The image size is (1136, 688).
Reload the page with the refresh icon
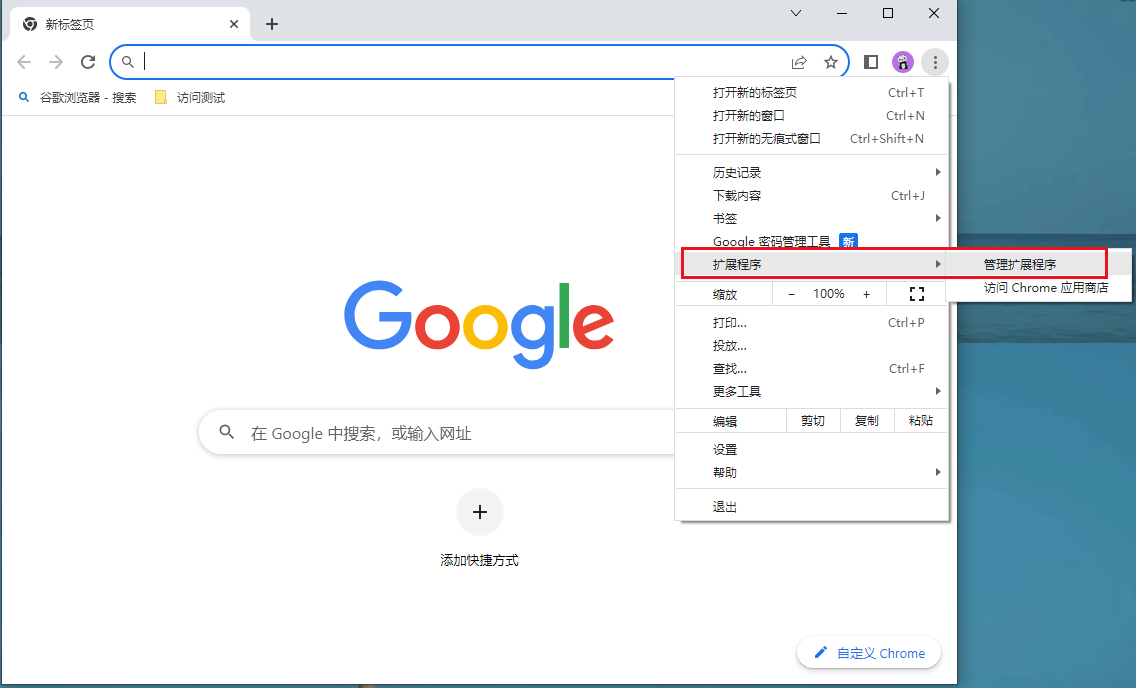click(87, 61)
